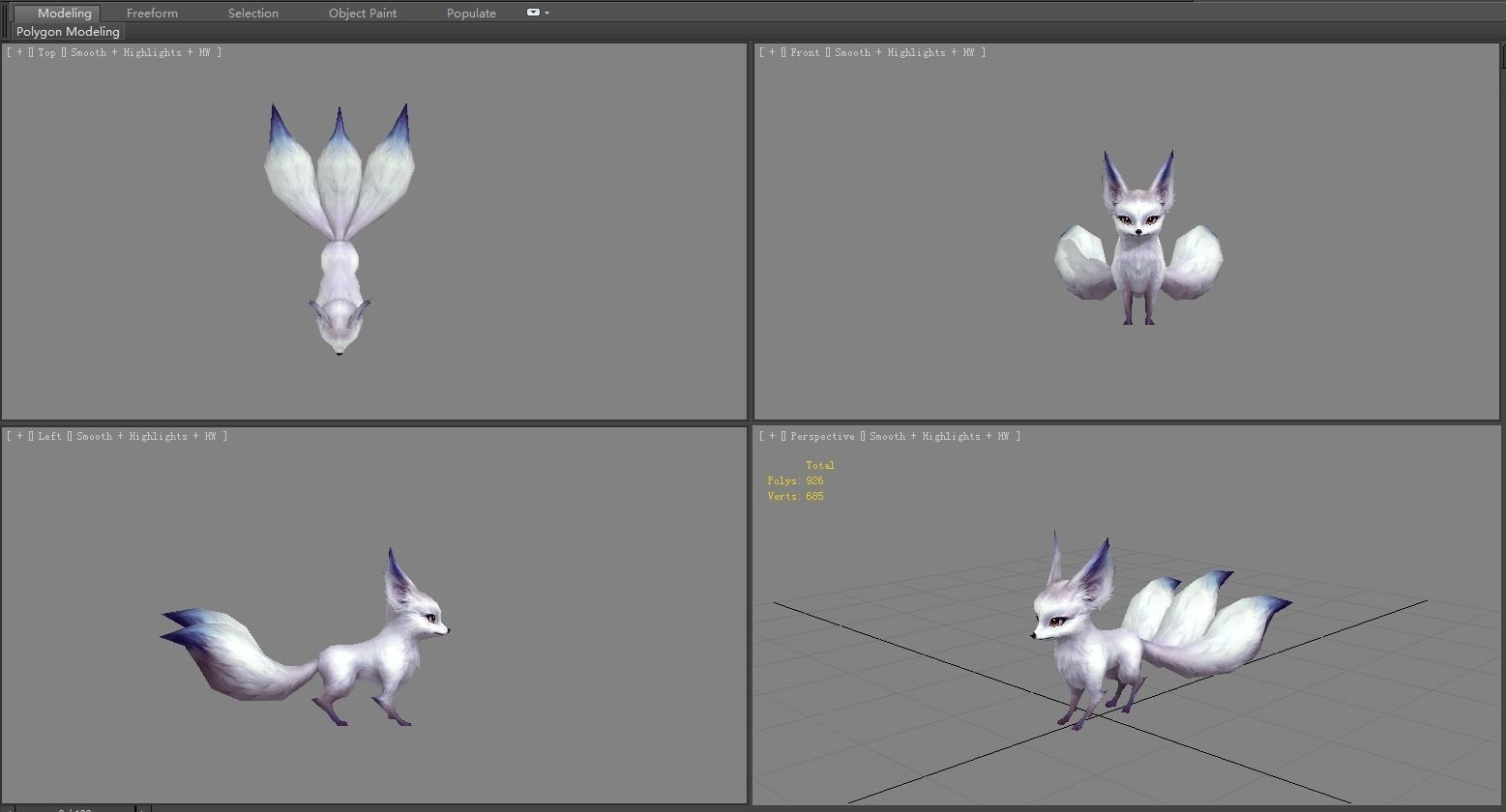Viewport: 1506px width, 812px height.
Task: Open the Selection ribbon tab
Action: (x=252, y=13)
